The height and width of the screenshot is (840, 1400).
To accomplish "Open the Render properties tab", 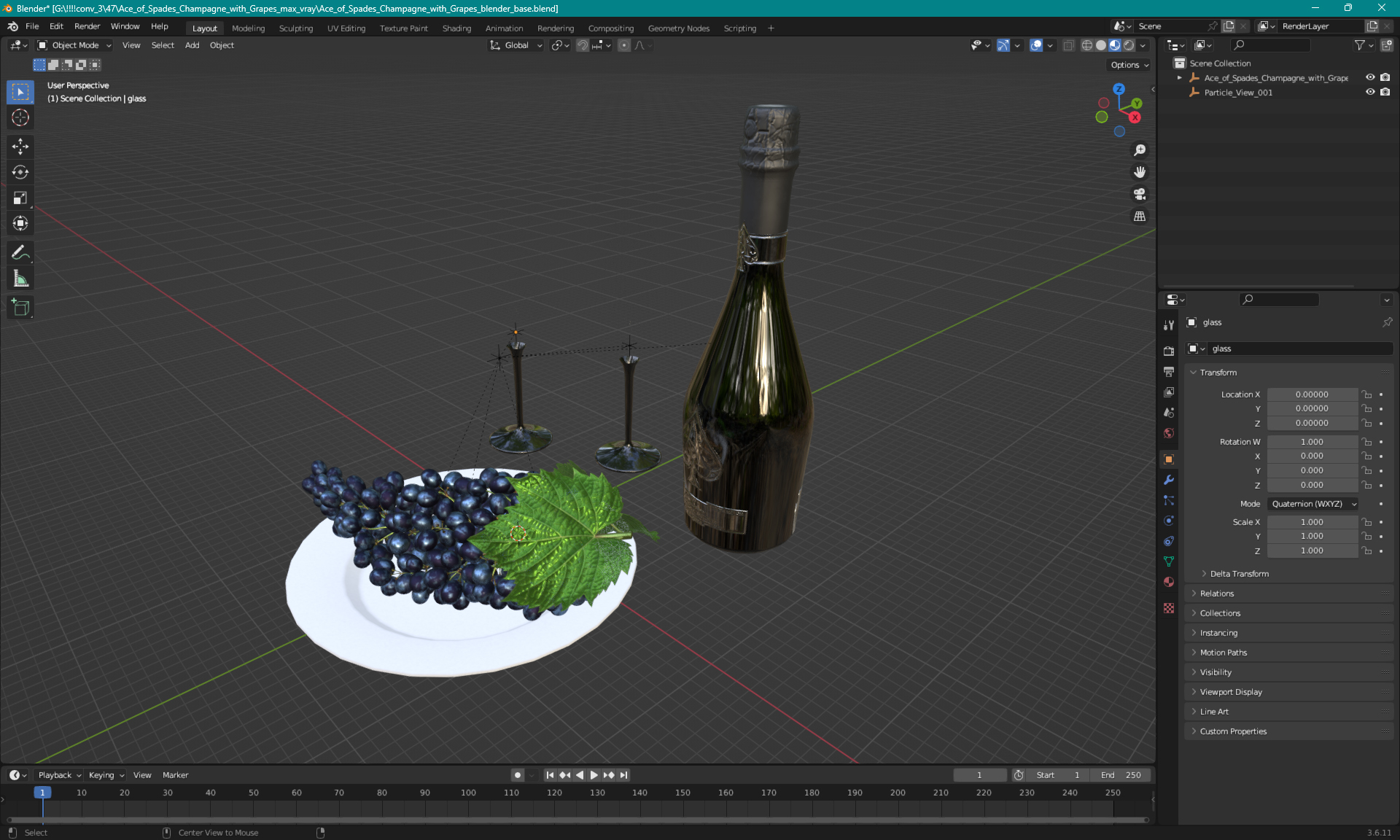I will (1169, 351).
